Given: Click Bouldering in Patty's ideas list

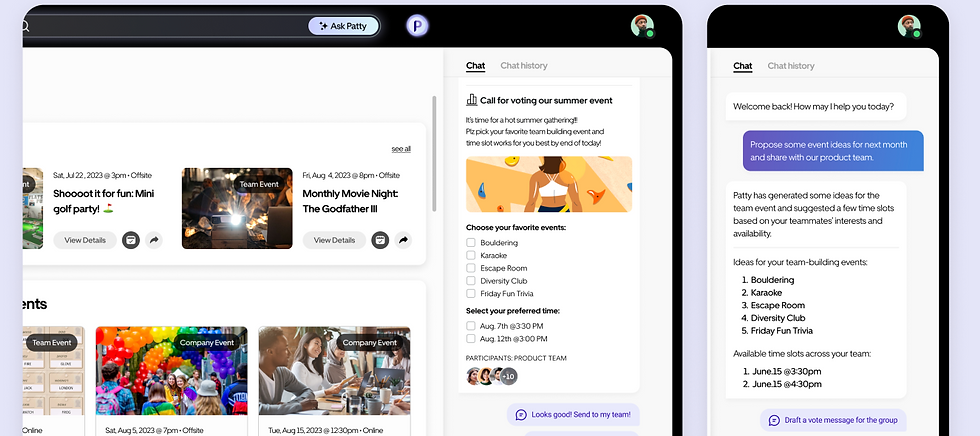Looking at the screenshot, I should 772,280.
